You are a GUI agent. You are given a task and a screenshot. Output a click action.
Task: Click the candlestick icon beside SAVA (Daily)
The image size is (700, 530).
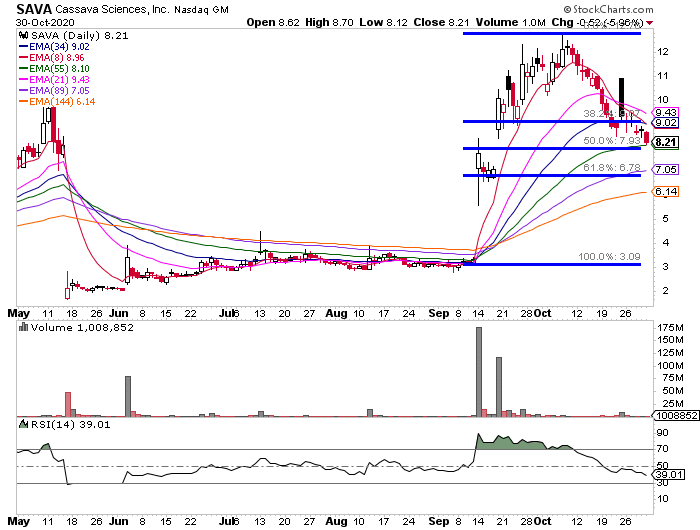[x=23, y=35]
